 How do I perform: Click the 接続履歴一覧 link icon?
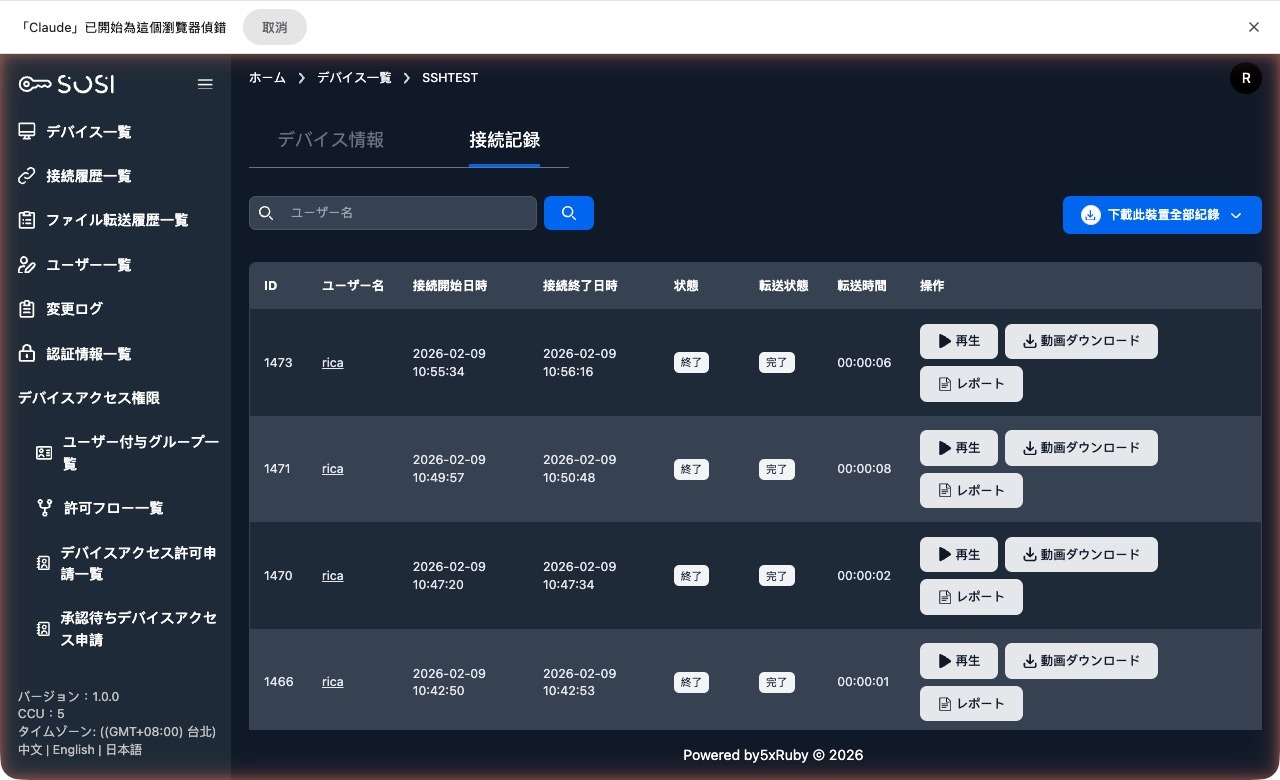click(x=27, y=175)
